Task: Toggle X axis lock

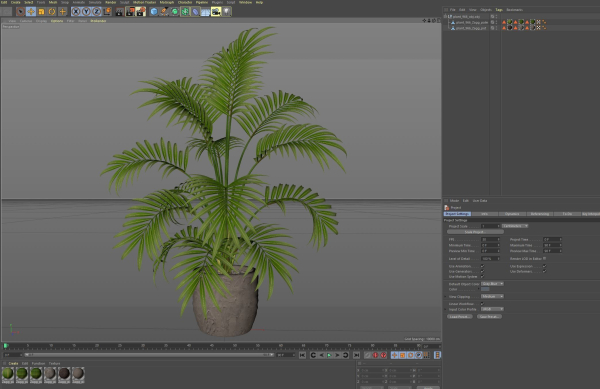Action: (x=76, y=12)
